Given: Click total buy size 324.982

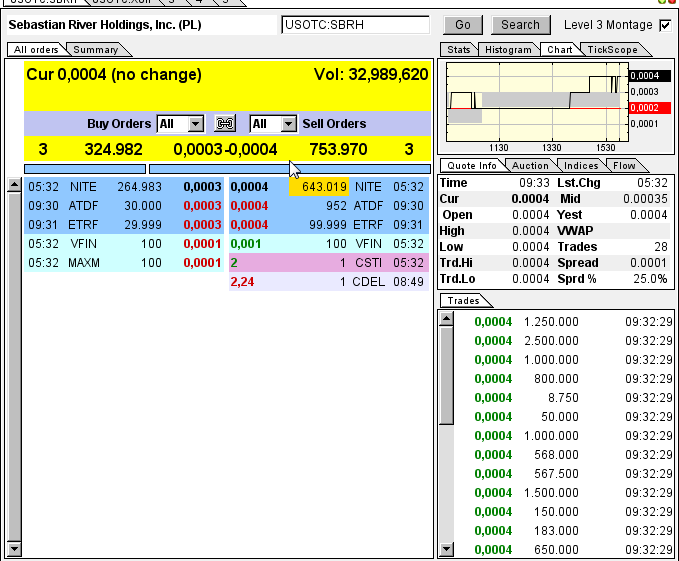Looking at the screenshot, I should tap(113, 150).
